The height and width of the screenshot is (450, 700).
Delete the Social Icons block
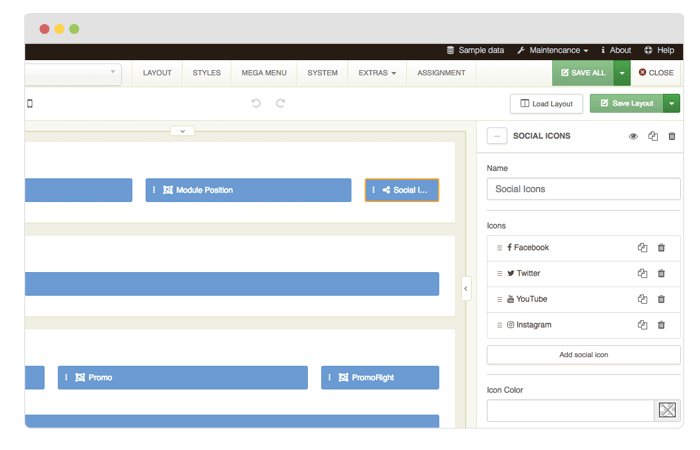point(672,136)
